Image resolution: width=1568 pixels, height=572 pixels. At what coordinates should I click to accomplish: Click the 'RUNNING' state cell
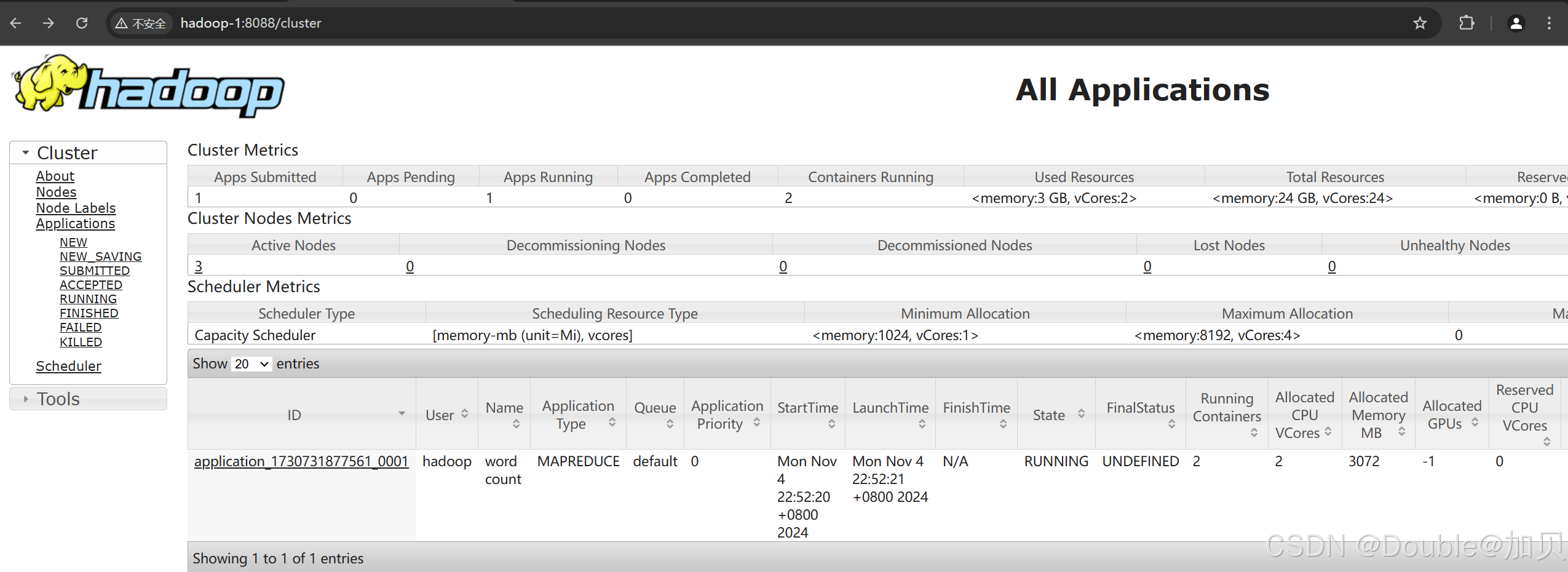coord(1056,461)
